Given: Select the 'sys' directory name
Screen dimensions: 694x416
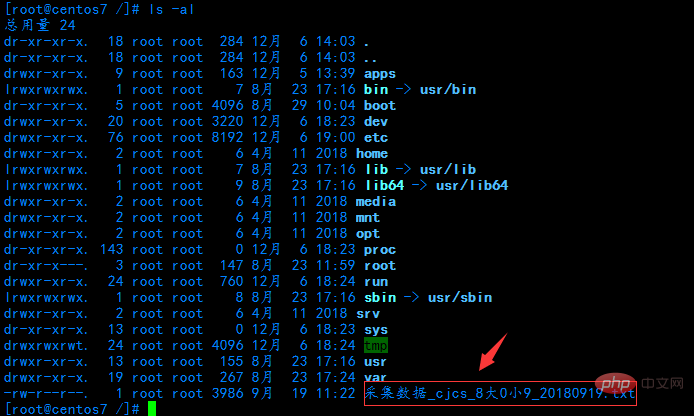Looking at the screenshot, I should (376, 330).
